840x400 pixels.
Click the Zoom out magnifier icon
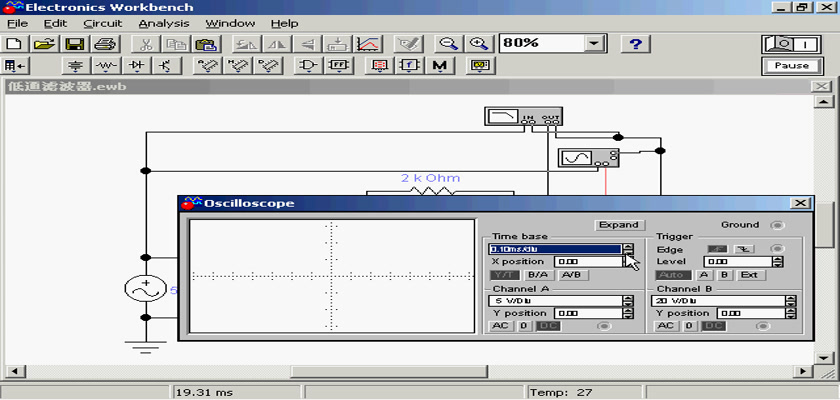(448, 44)
